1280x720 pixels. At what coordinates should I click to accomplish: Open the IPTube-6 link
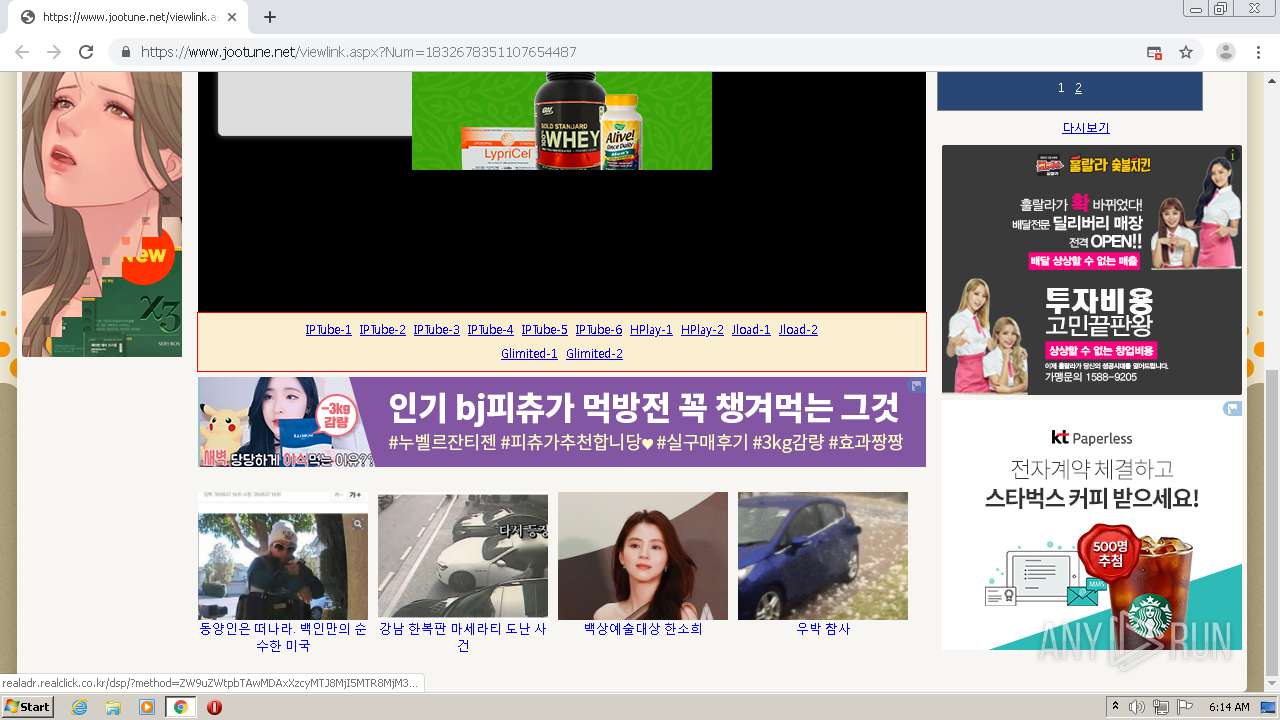pos(598,330)
